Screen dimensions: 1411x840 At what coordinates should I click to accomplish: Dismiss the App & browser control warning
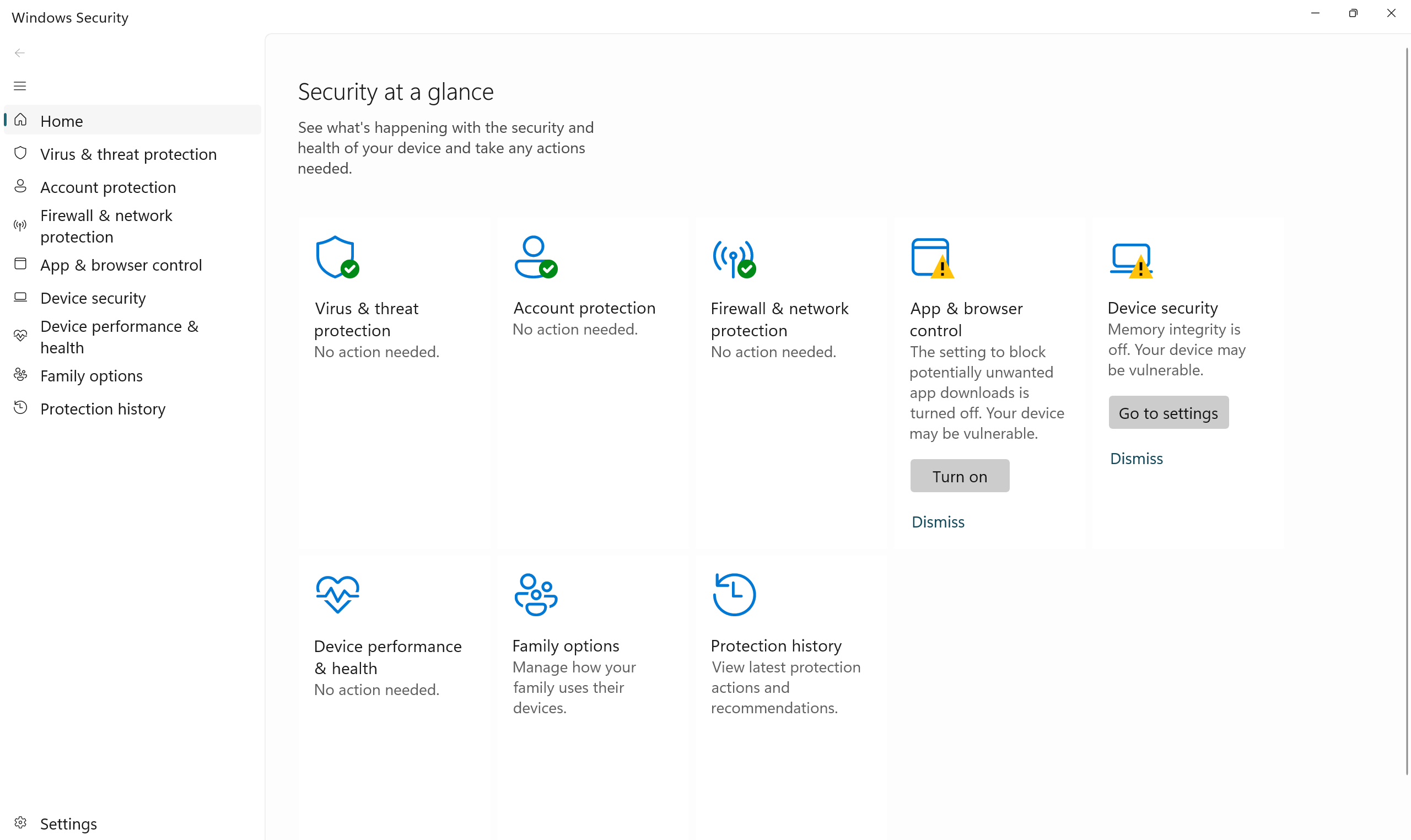coord(938,521)
